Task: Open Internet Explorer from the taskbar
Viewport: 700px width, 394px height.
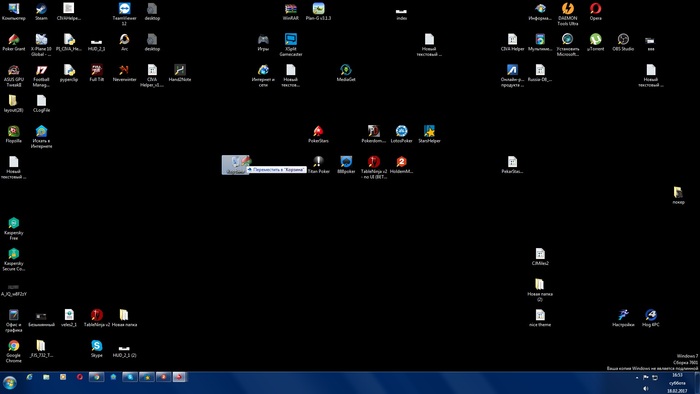Action: pyautogui.click(x=29, y=377)
